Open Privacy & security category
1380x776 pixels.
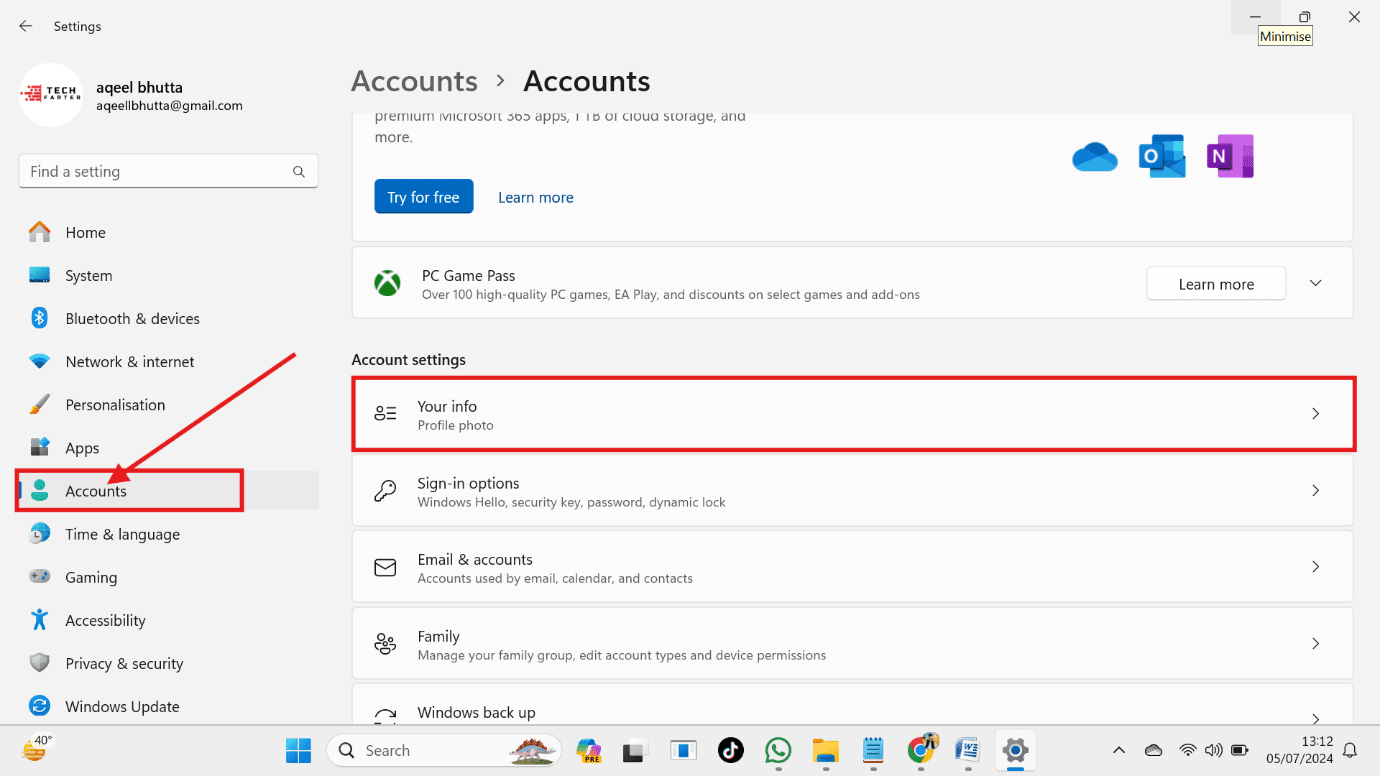click(x=124, y=664)
